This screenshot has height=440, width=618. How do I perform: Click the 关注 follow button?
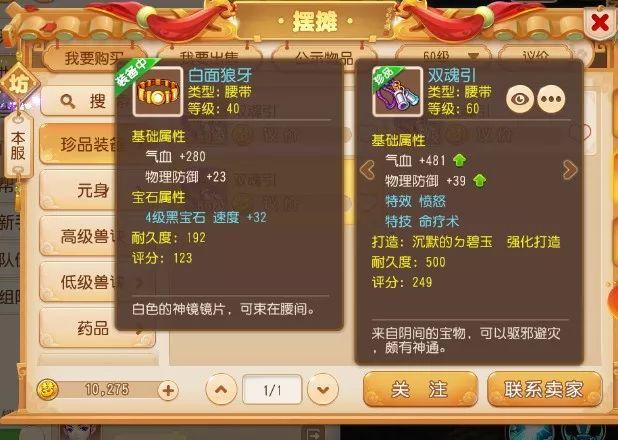pyautogui.click(x=420, y=389)
